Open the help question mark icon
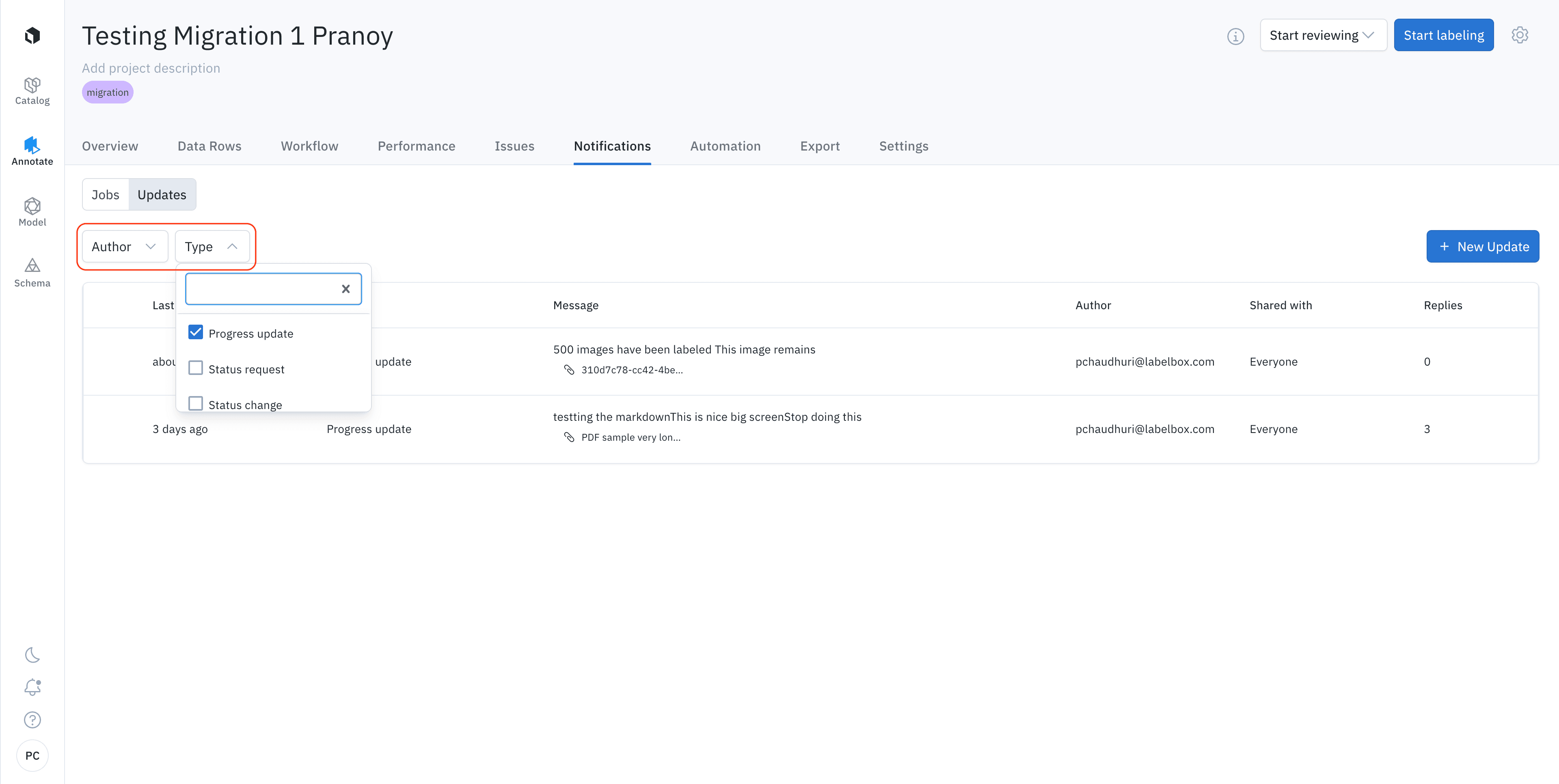The width and height of the screenshot is (1559, 784). (32, 720)
